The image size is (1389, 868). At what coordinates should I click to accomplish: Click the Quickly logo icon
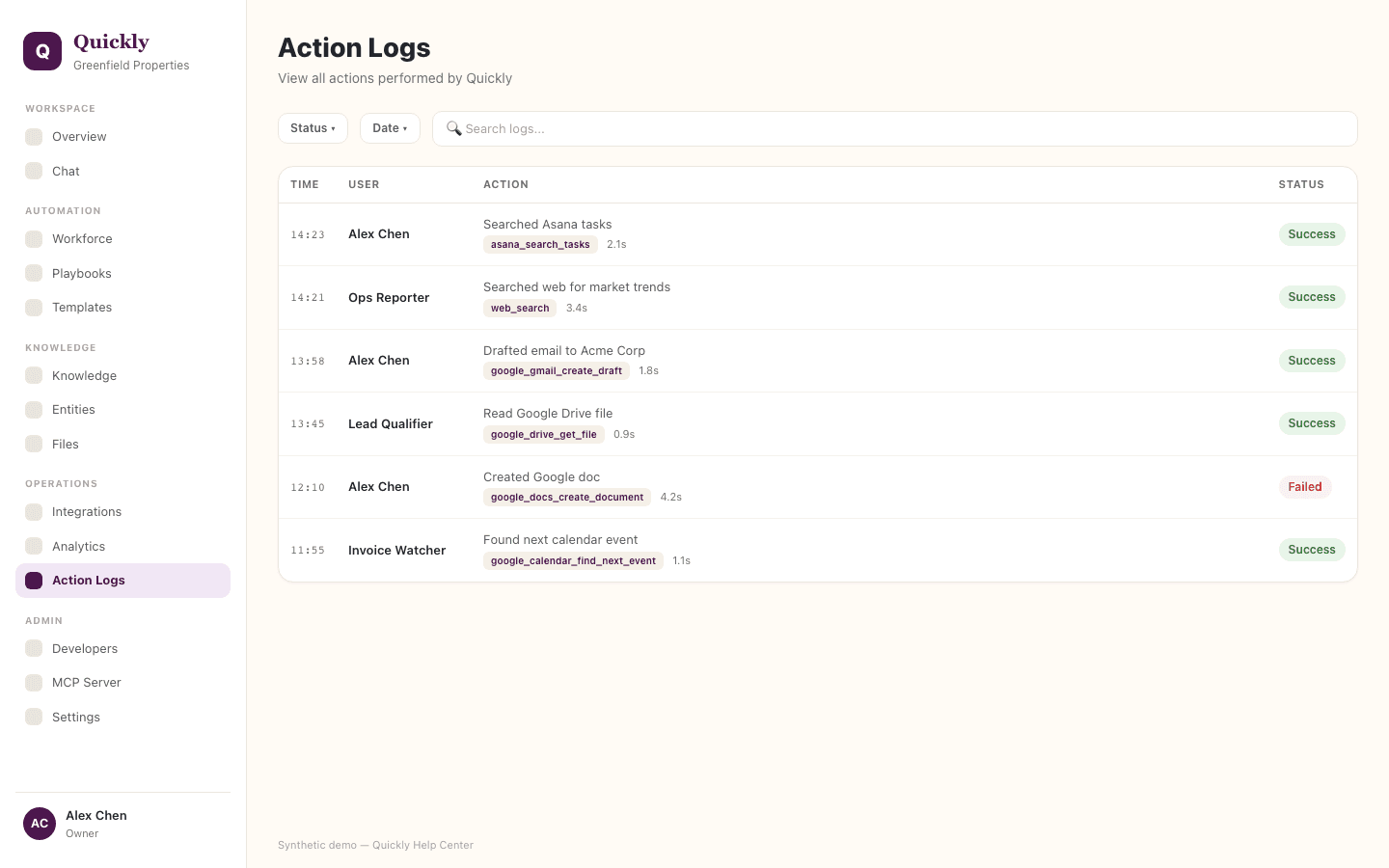(42, 51)
